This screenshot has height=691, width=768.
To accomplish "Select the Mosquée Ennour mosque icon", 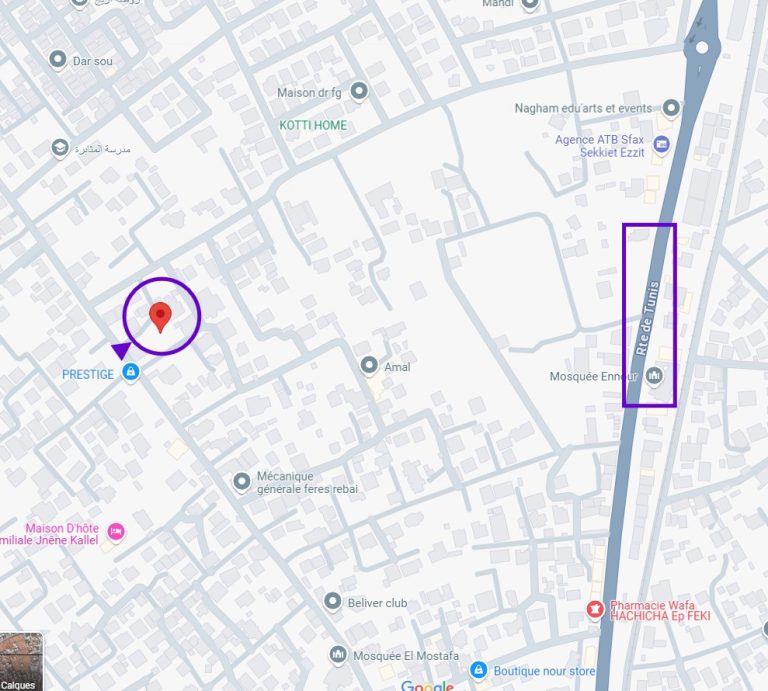I will tap(654, 377).
